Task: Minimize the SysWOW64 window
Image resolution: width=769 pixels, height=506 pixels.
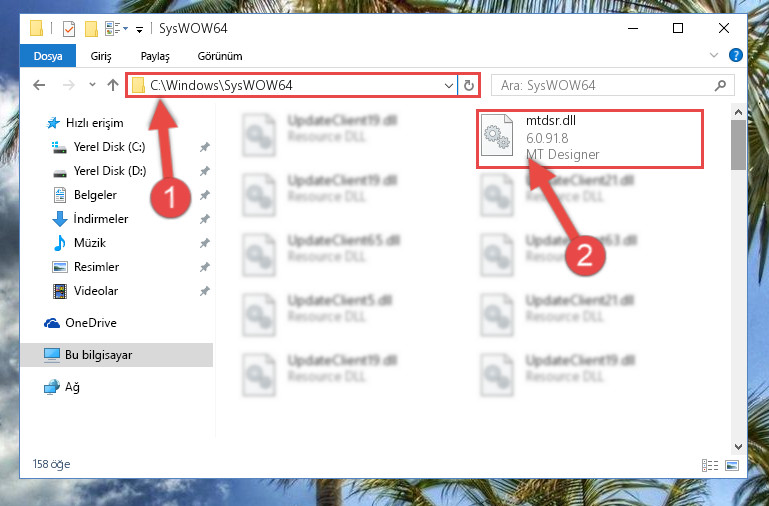Action: [x=633, y=28]
